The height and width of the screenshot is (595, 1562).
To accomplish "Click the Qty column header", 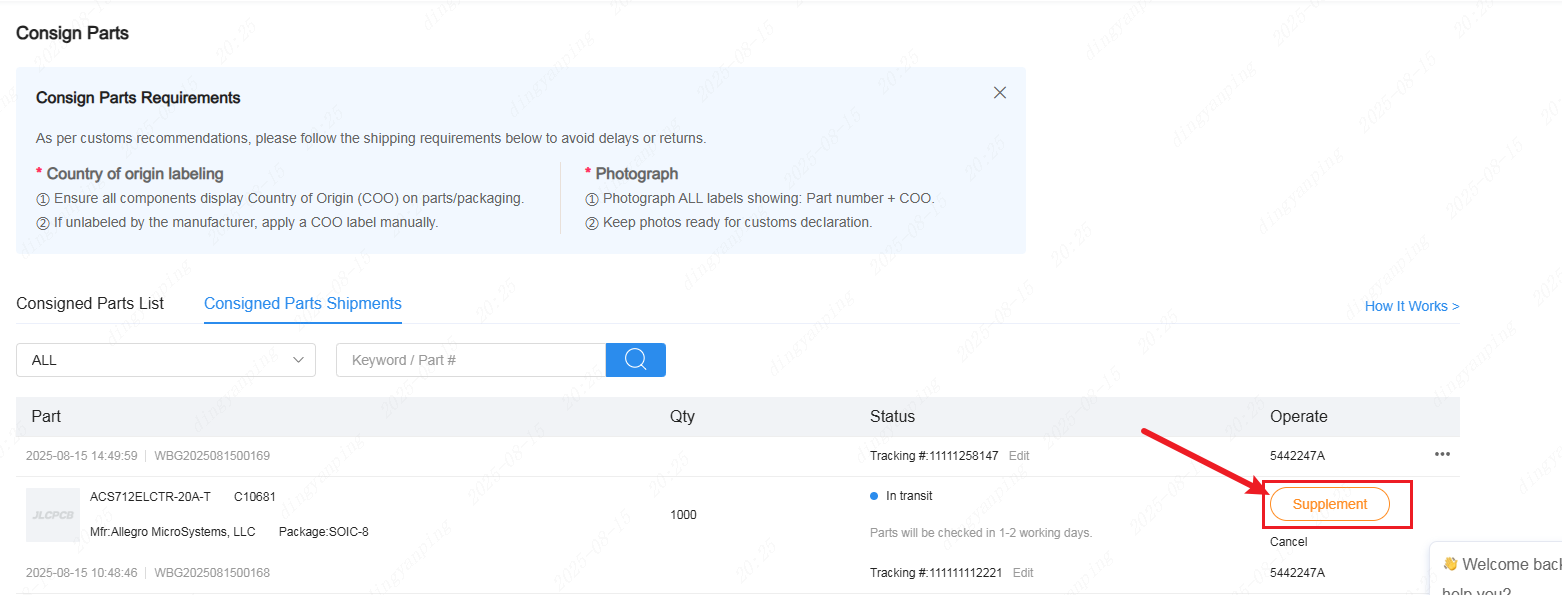I will [682, 416].
